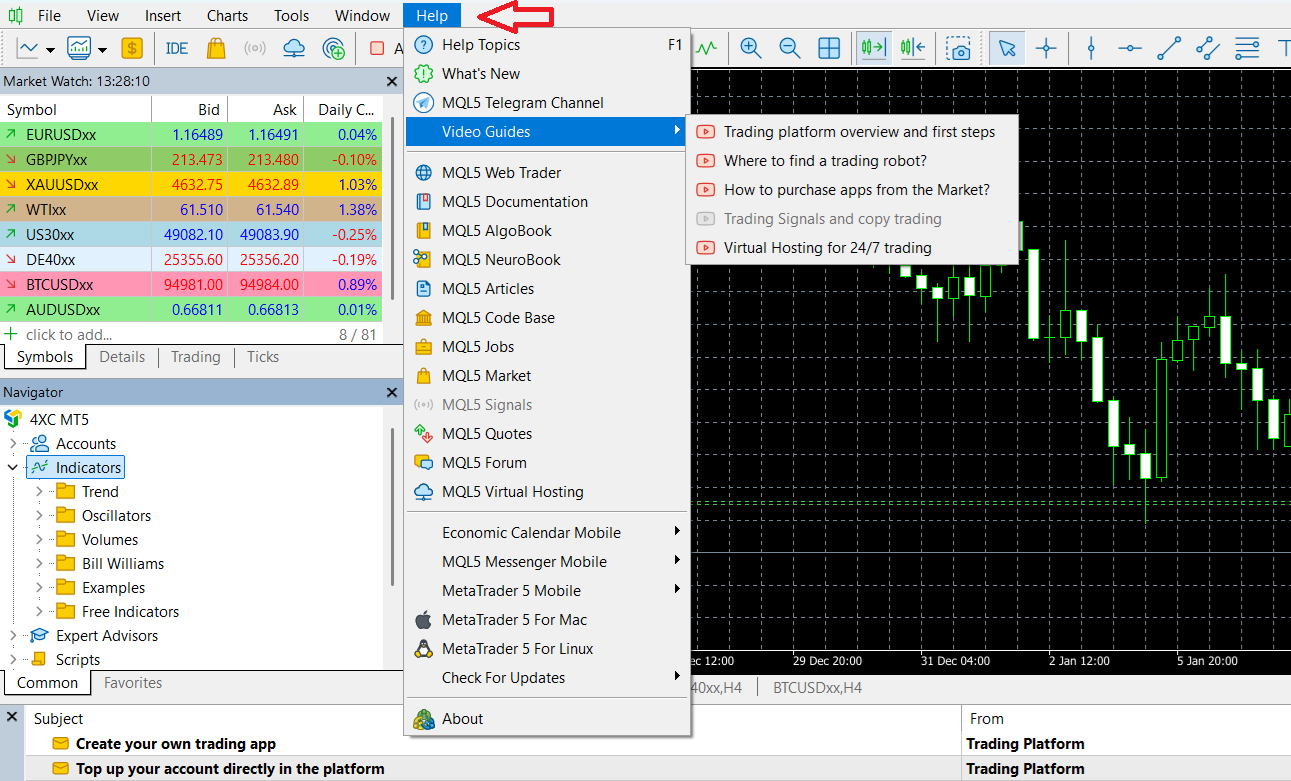Viewport: 1291px width, 781px height.
Task: Collapse the Indicators tree node
Action: tap(13, 467)
